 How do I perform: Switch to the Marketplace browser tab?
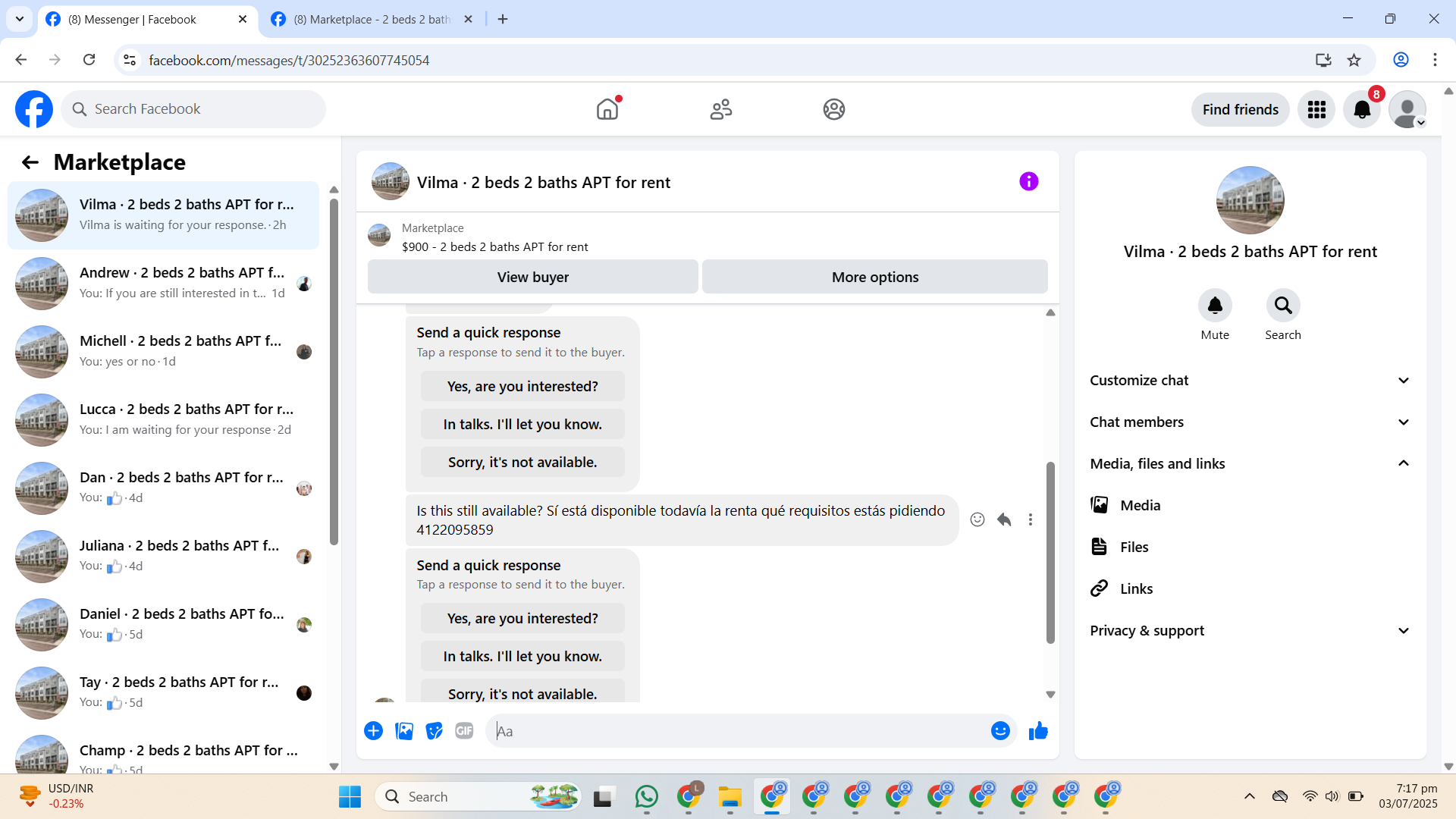coord(372,19)
